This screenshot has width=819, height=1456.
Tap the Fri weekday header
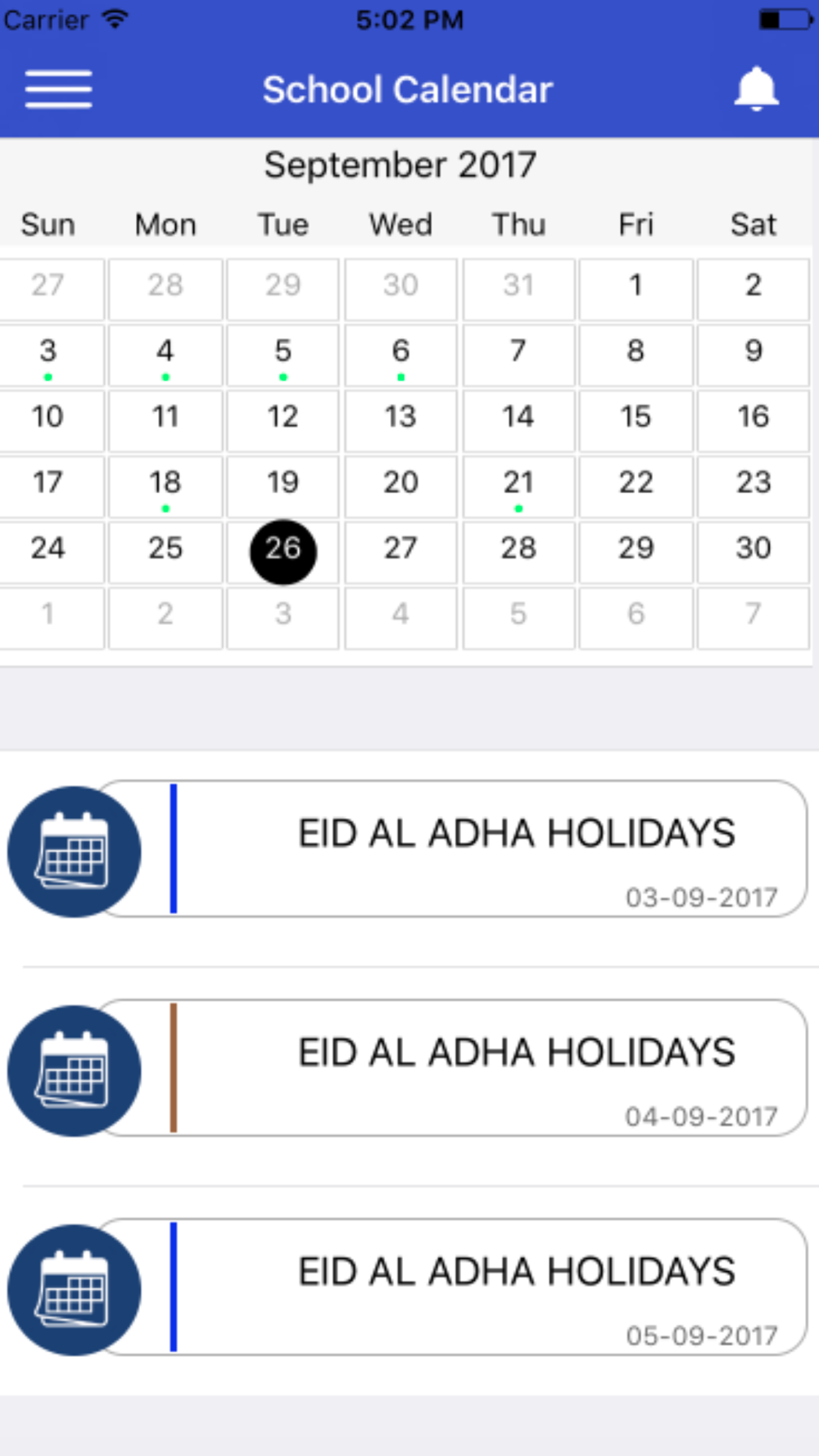(x=636, y=224)
